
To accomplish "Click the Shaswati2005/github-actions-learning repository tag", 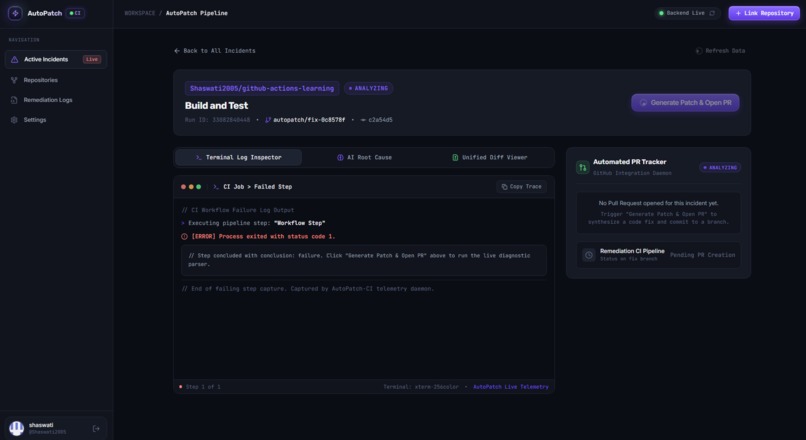I will click(262, 88).
